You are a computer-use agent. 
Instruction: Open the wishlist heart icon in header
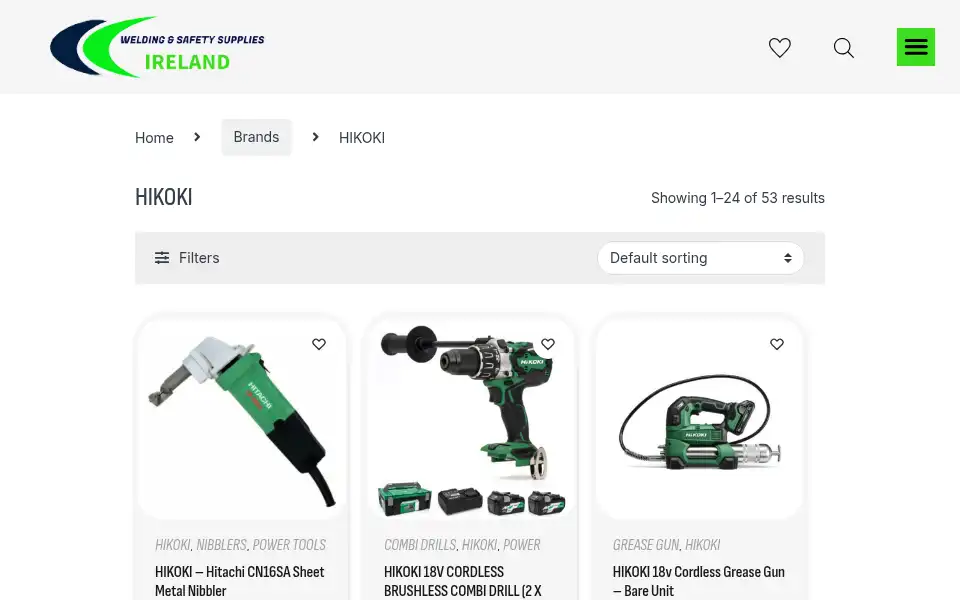[779, 48]
